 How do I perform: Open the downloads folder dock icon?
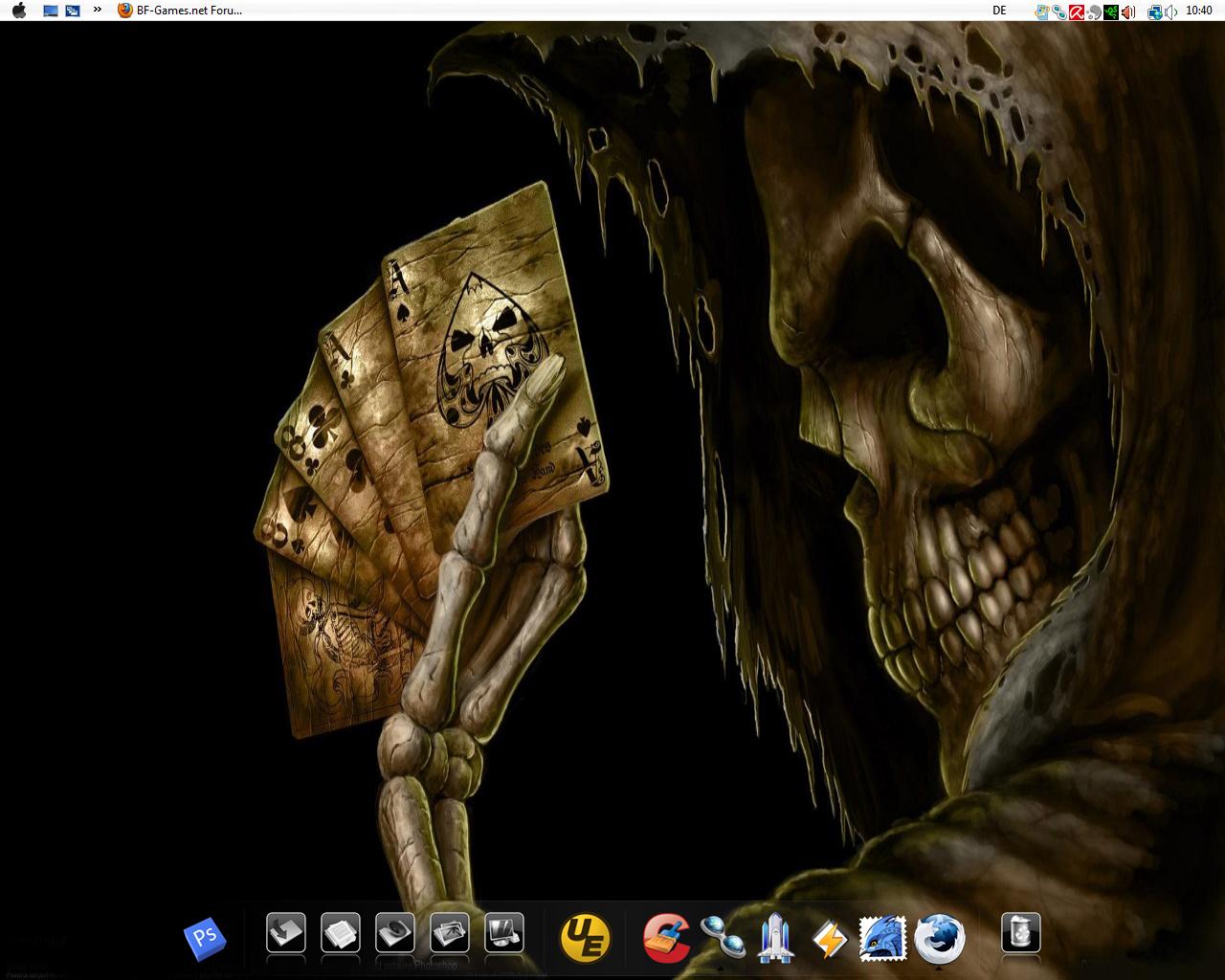285,933
